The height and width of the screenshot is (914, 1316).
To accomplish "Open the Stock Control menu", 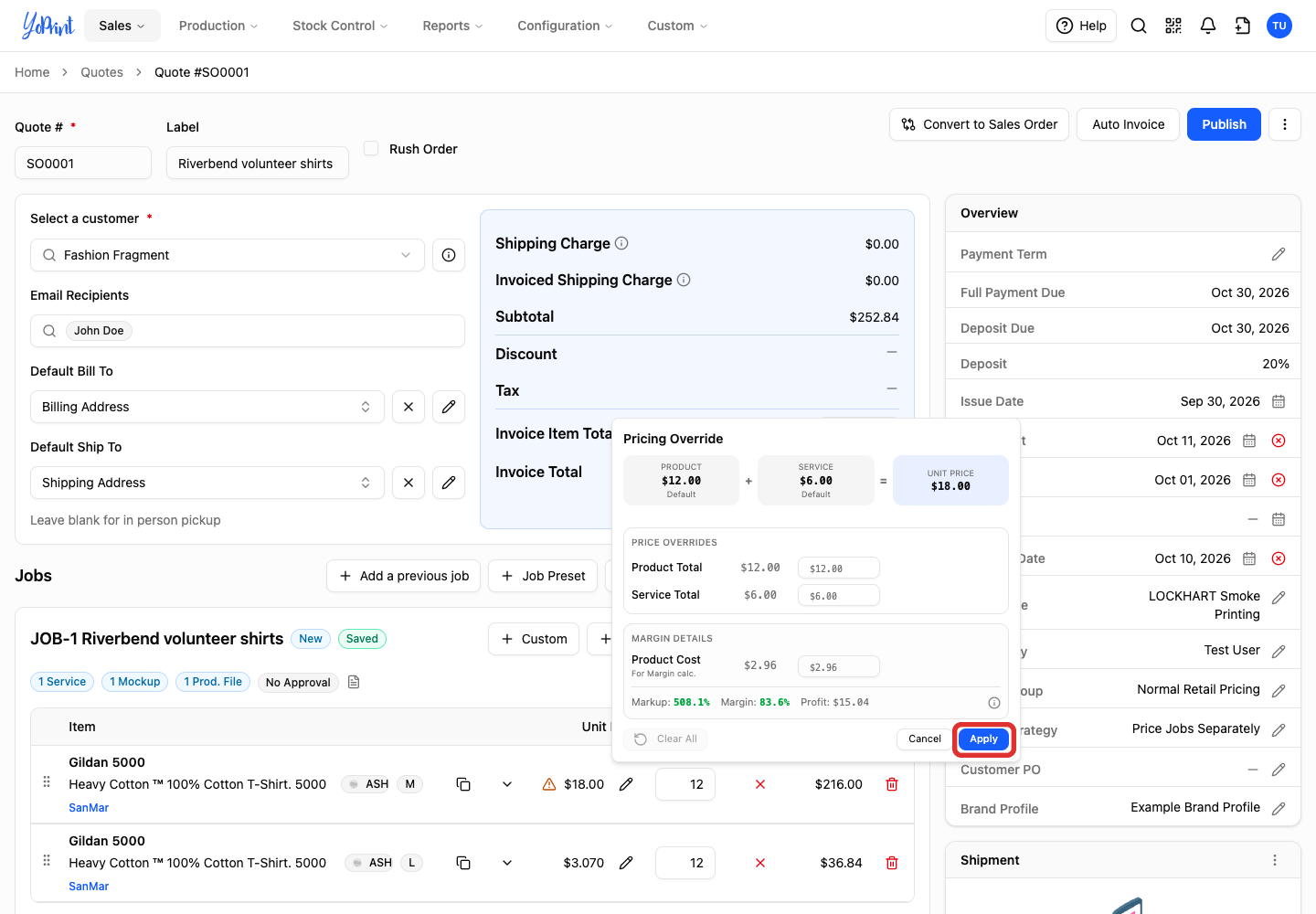I will [340, 26].
